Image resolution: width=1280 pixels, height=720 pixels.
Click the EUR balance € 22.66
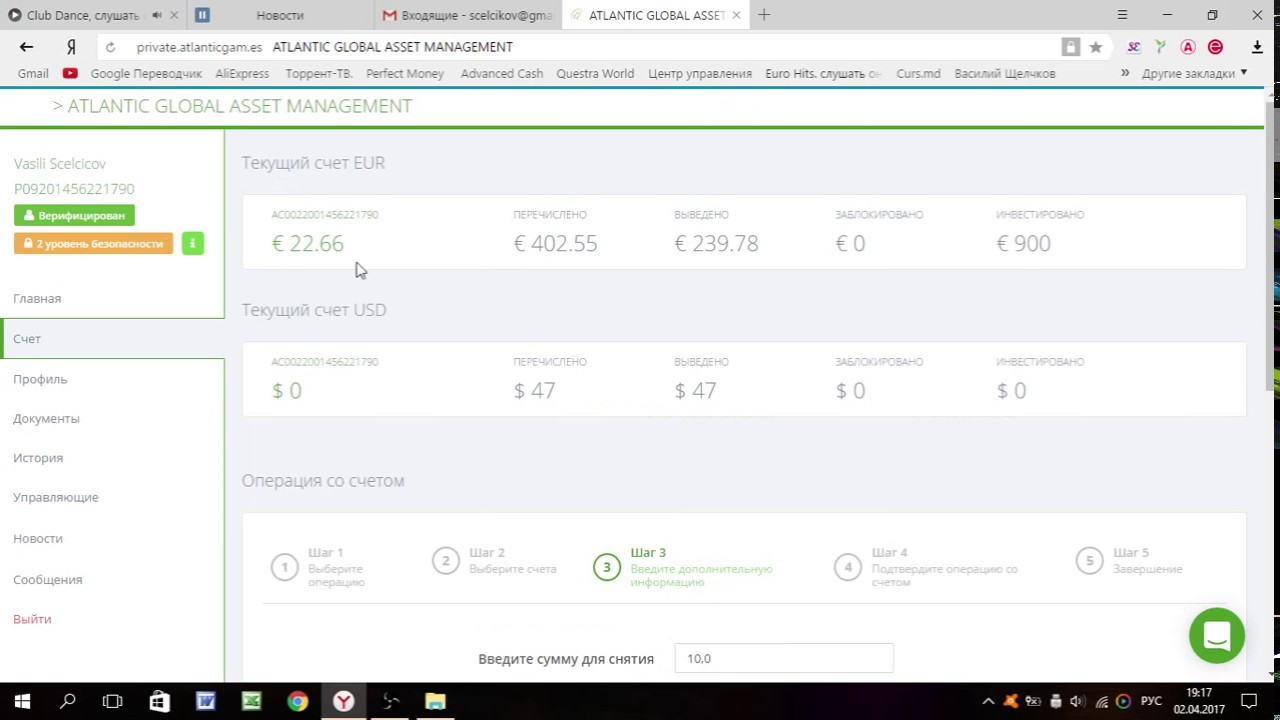point(307,243)
